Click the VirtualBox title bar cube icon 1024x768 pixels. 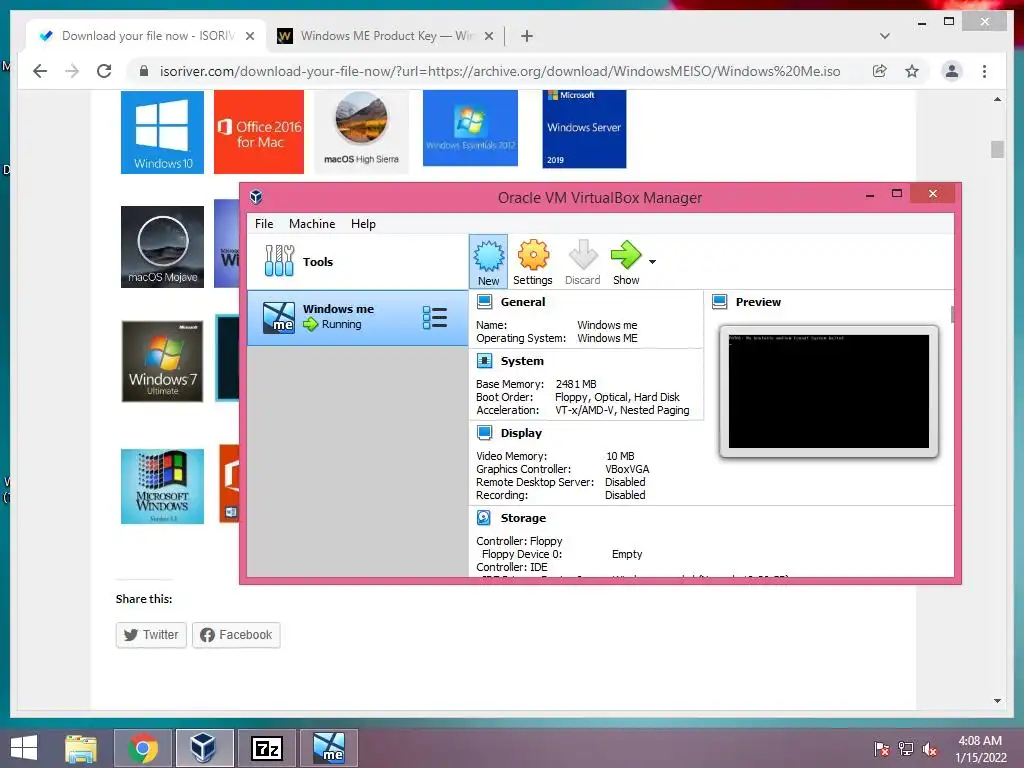click(x=256, y=197)
